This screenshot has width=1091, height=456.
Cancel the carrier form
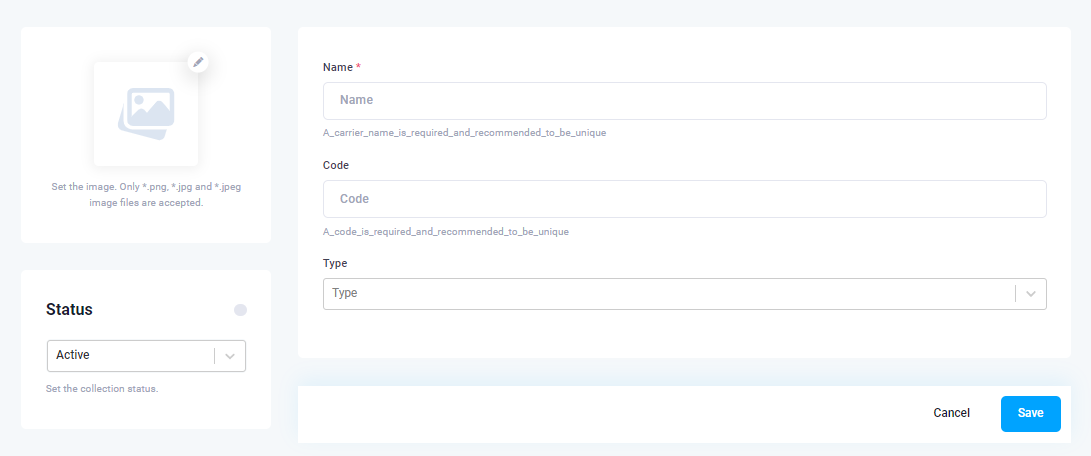click(951, 413)
